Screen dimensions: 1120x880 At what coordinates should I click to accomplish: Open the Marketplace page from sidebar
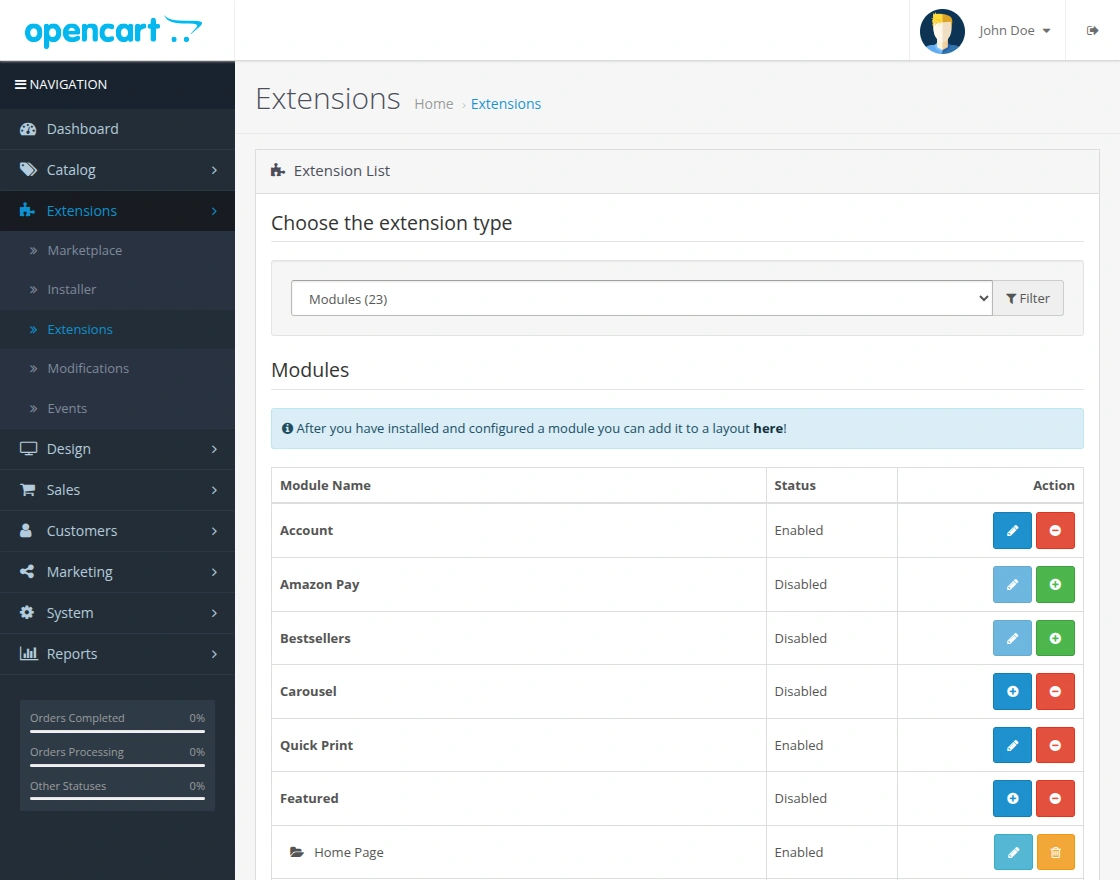[85, 250]
